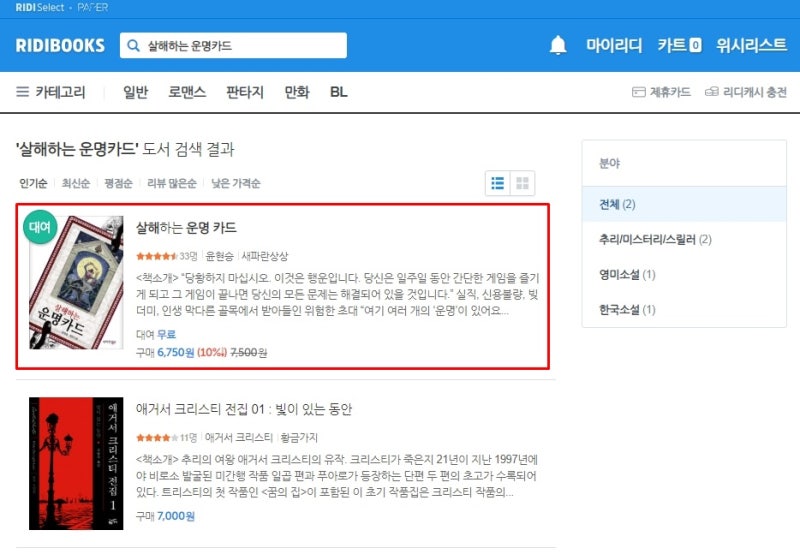This screenshot has width=800, height=560.
Task: Open the 카트 cart link
Action: pyautogui.click(x=672, y=45)
